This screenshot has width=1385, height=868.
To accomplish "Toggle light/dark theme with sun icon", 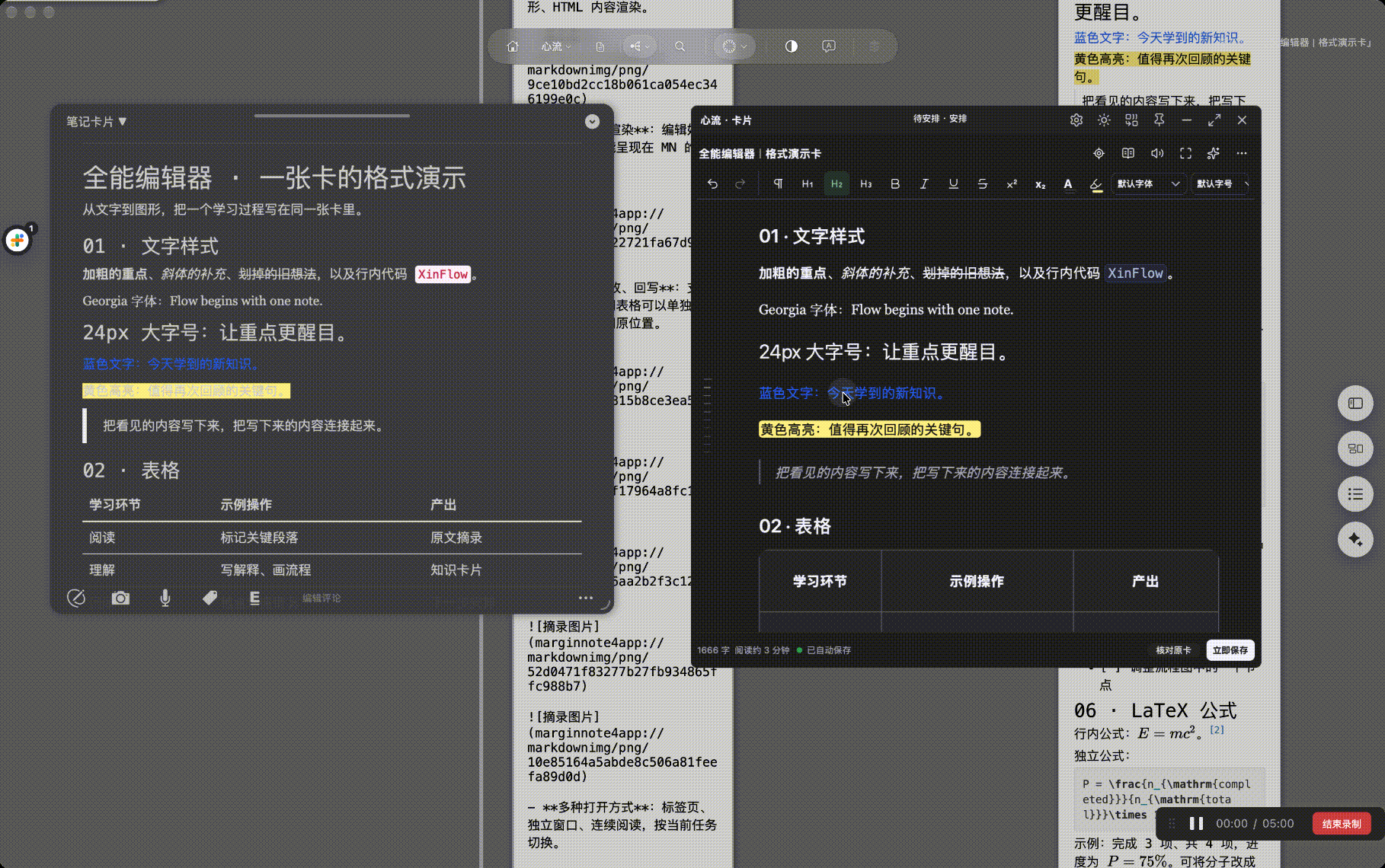I will pos(1104,120).
